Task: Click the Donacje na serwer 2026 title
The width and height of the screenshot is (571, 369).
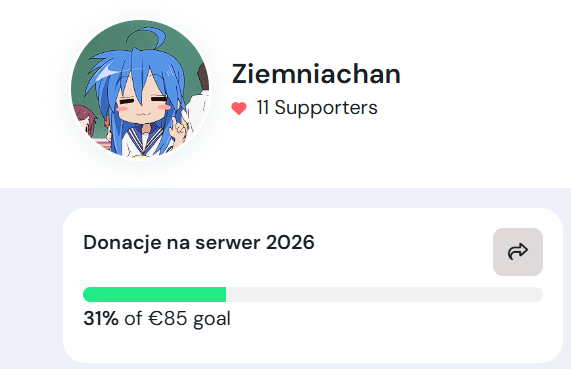Action: [x=199, y=242]
